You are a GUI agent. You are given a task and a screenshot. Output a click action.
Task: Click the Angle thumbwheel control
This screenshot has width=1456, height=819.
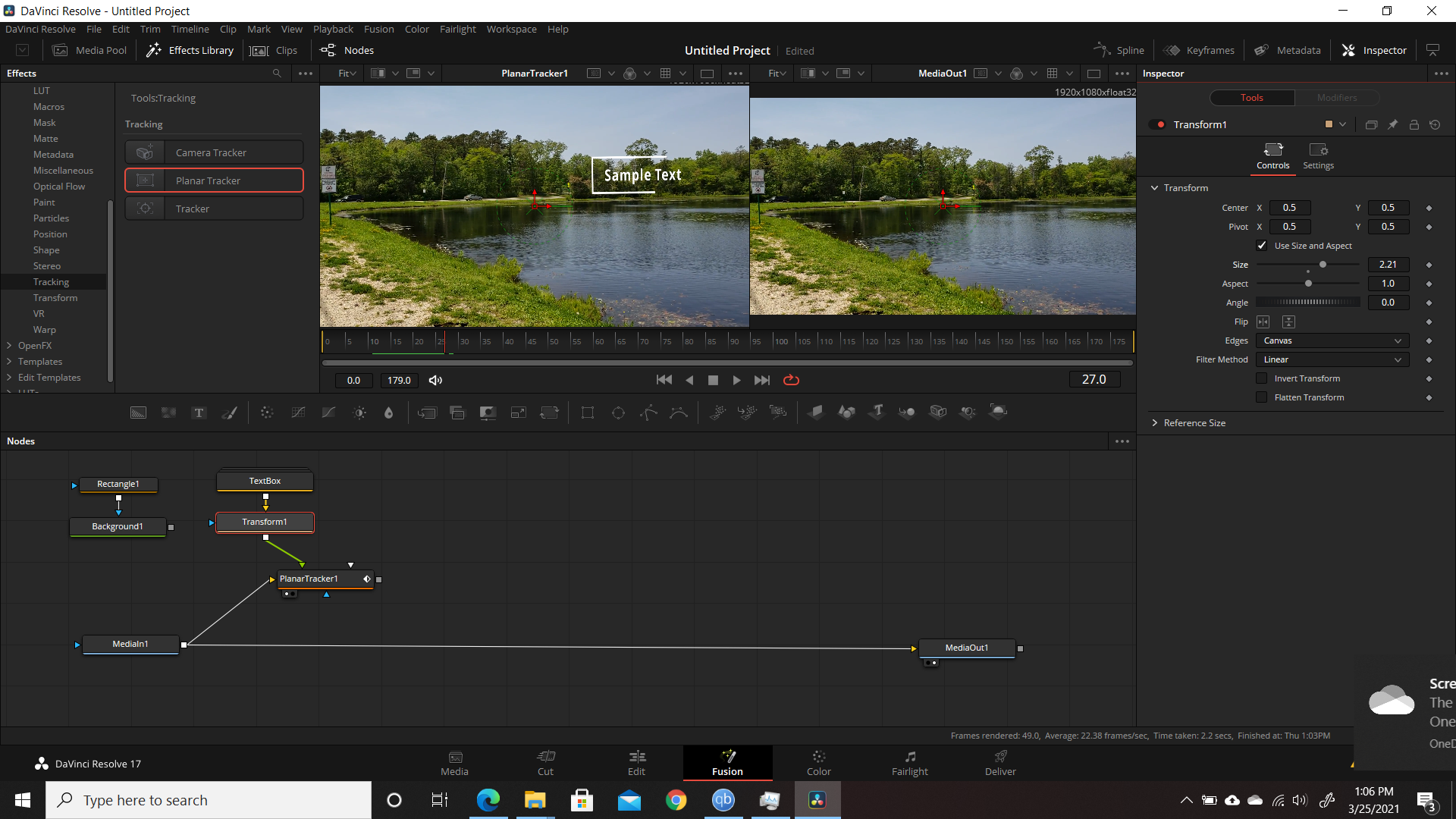point(1308,303)
